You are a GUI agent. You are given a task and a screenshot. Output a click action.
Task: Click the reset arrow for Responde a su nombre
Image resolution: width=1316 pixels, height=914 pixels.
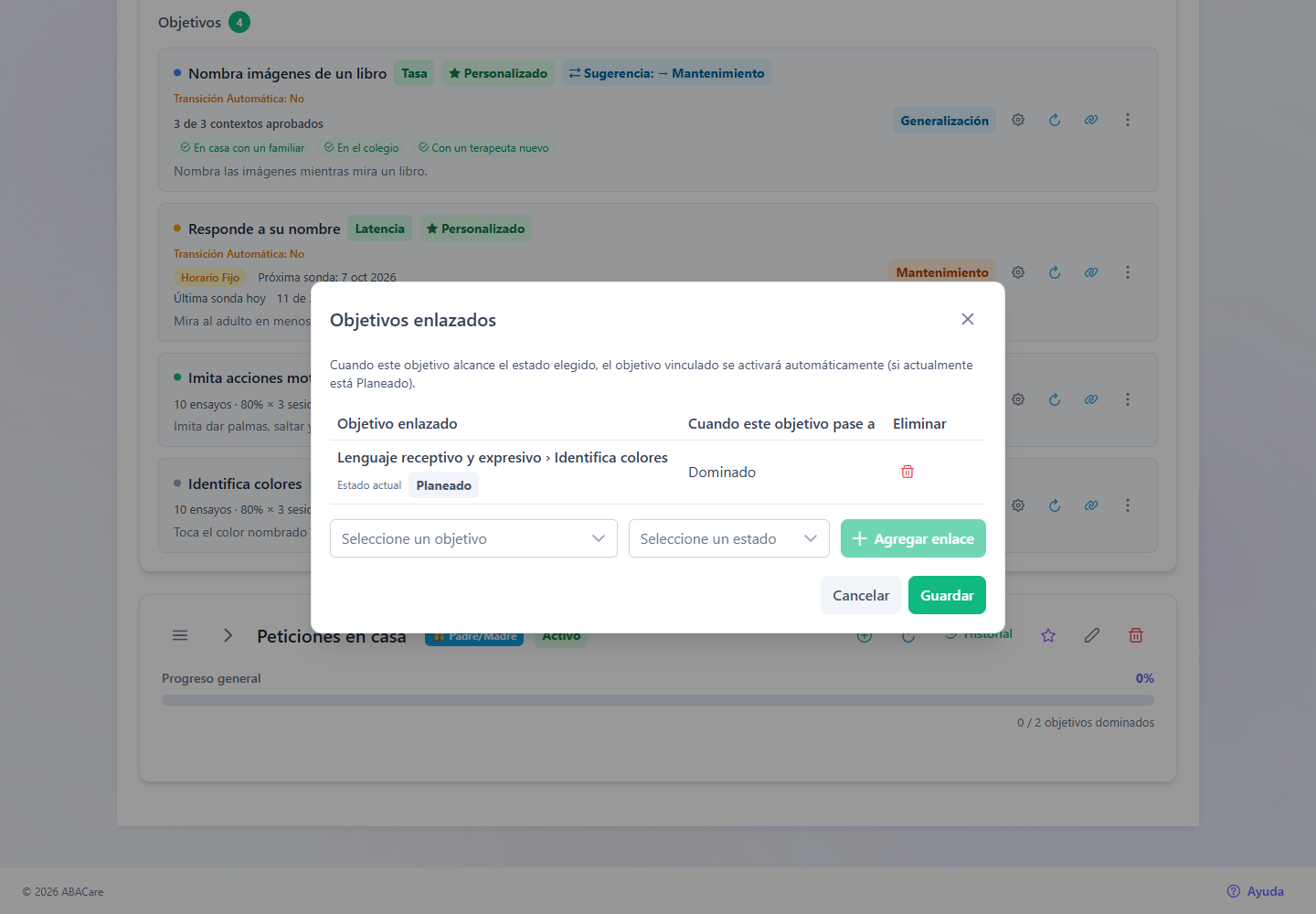[1055, 272]
